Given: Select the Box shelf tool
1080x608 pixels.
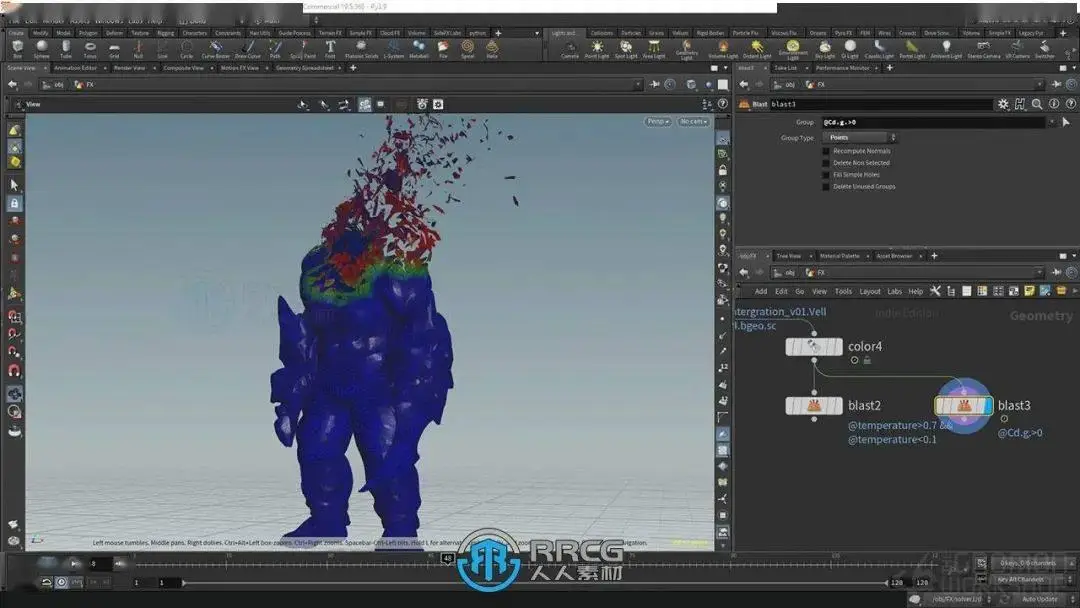Looking at the screenshot, I should tap(17, 48).
